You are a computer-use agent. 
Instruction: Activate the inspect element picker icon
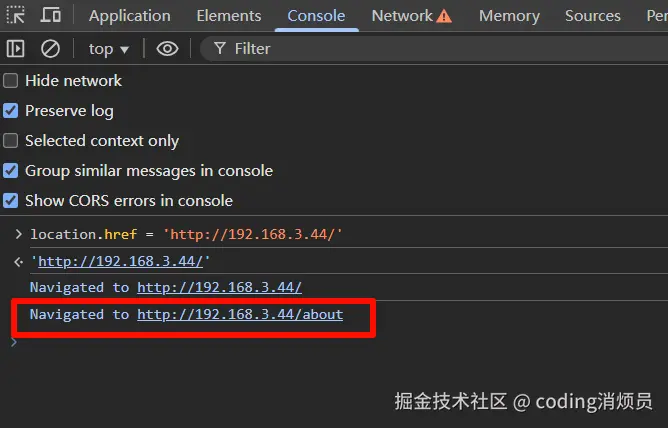click(x=16, y=15)
